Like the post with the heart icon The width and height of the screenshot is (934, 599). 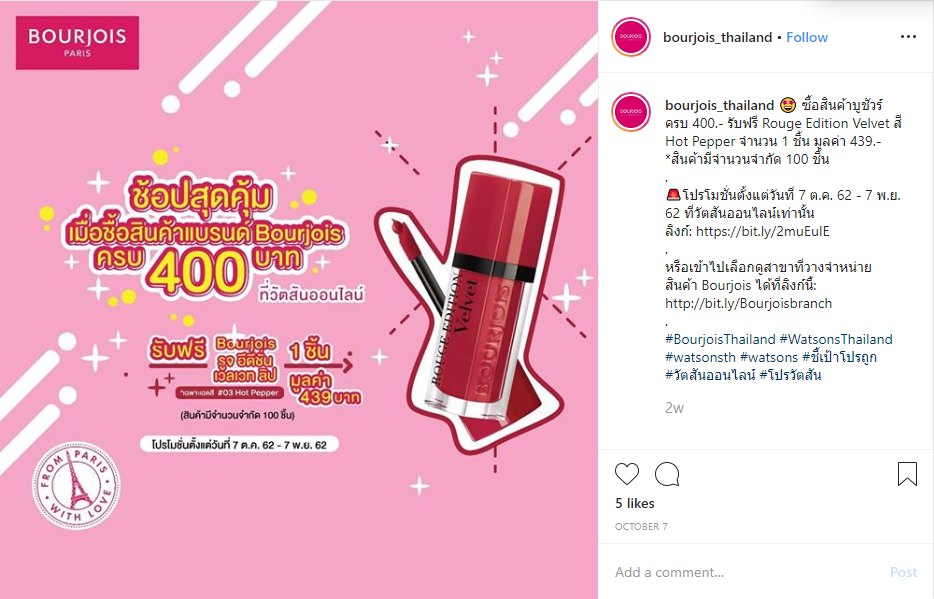click(627, 474)
